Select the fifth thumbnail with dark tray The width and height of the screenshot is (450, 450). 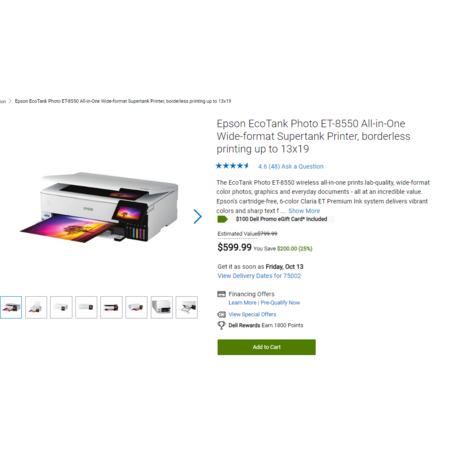tap(111, 307)
